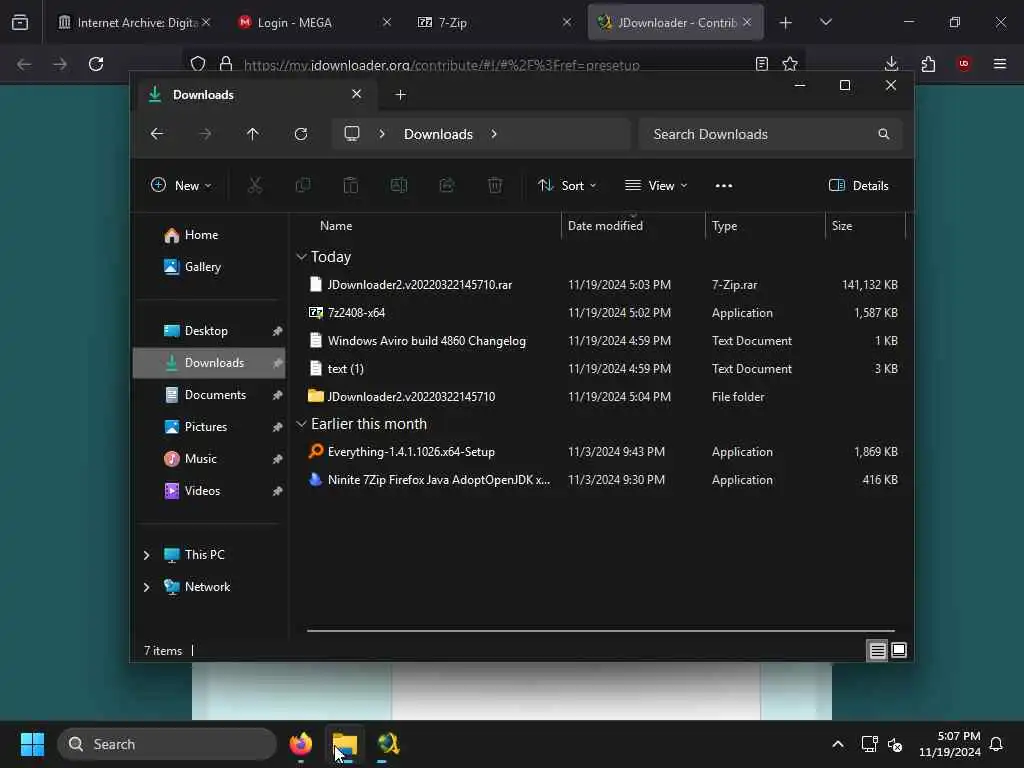Image resolution: width=1024 pixels, height=768 pixels.
Task: Open Firefox hamburger application menu
Action: [1000, 64]
